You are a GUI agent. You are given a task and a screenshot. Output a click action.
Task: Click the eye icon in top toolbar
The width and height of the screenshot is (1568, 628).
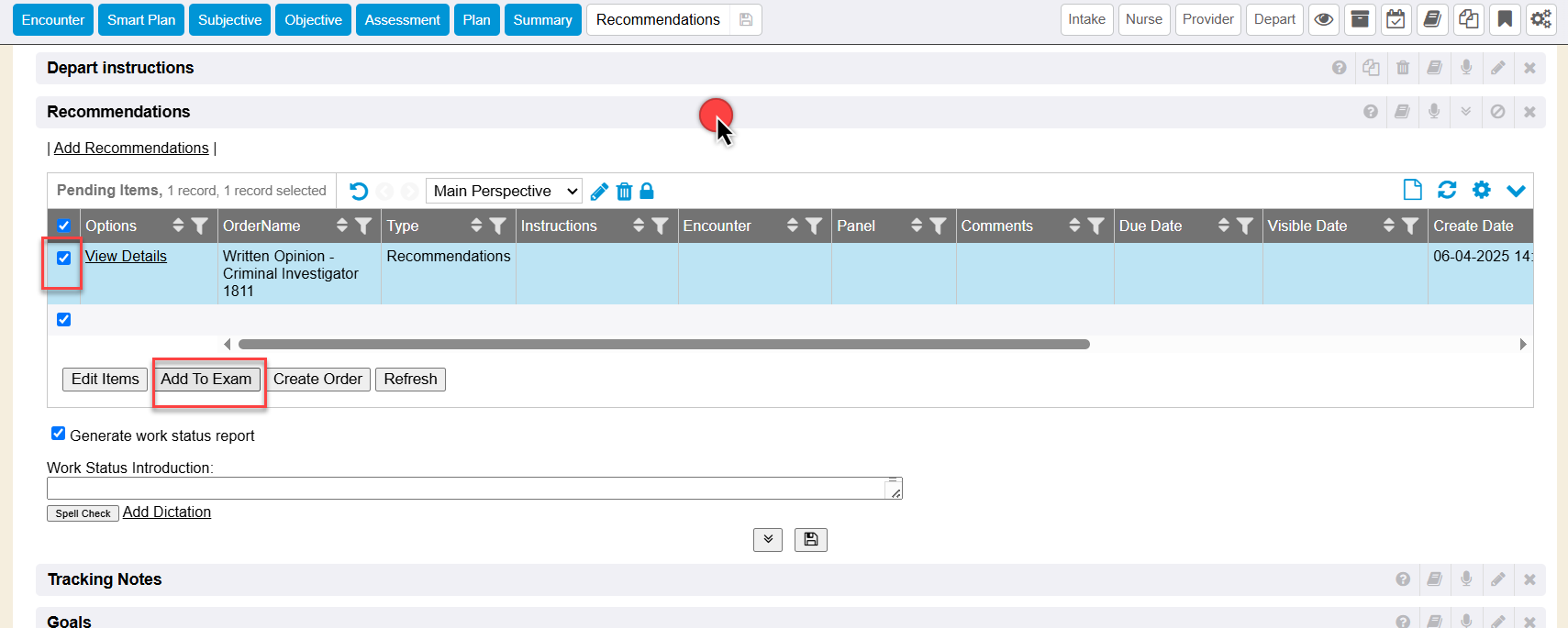[1323, 19]
